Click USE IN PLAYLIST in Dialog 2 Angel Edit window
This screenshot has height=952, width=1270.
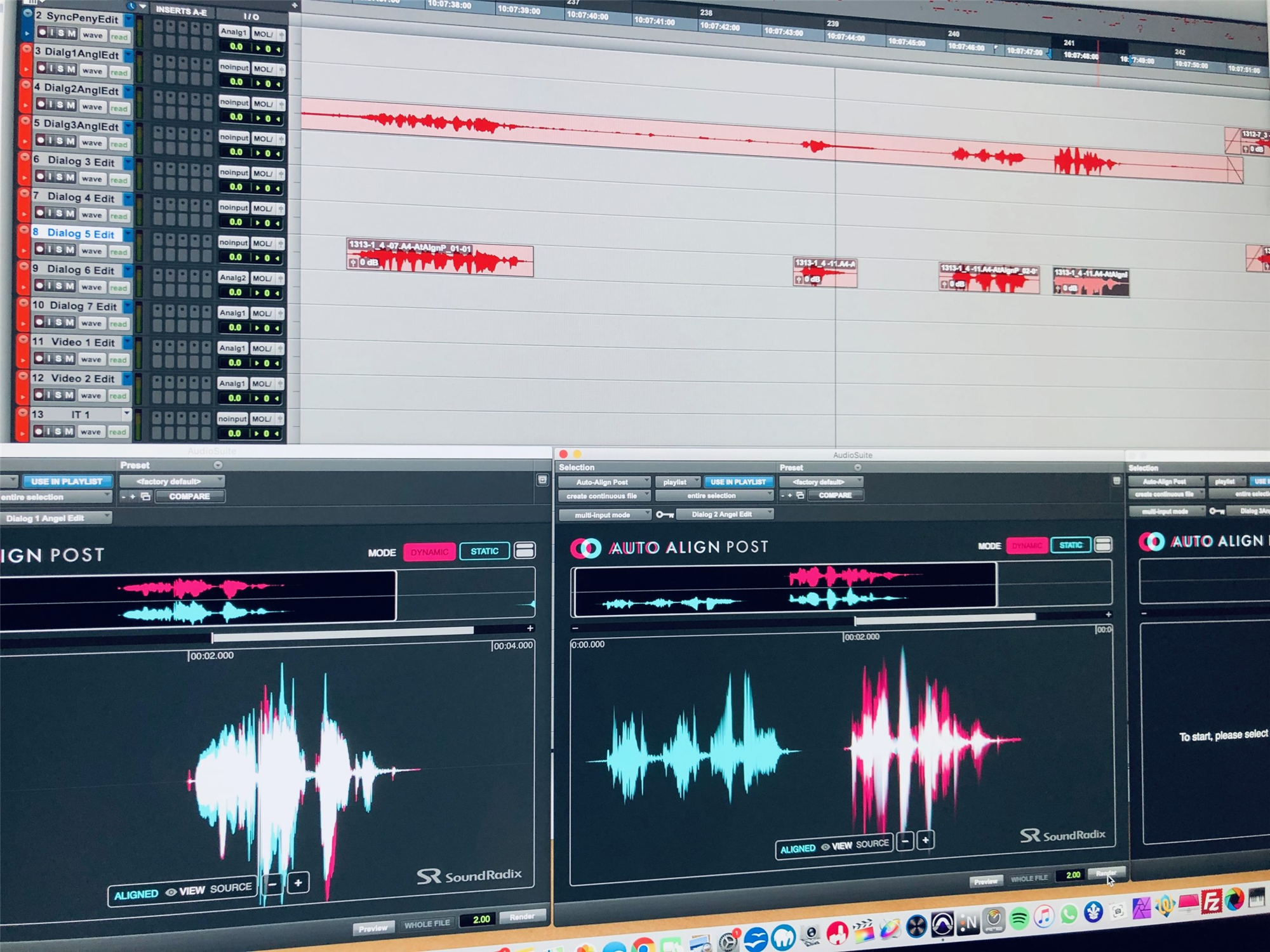tap(739, 482)
